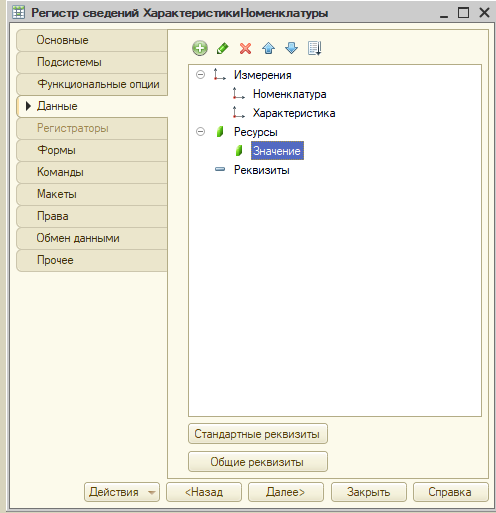Click the Измерения axis icon
The height and width of the screenshot is (513, 496).
[219, 74]
